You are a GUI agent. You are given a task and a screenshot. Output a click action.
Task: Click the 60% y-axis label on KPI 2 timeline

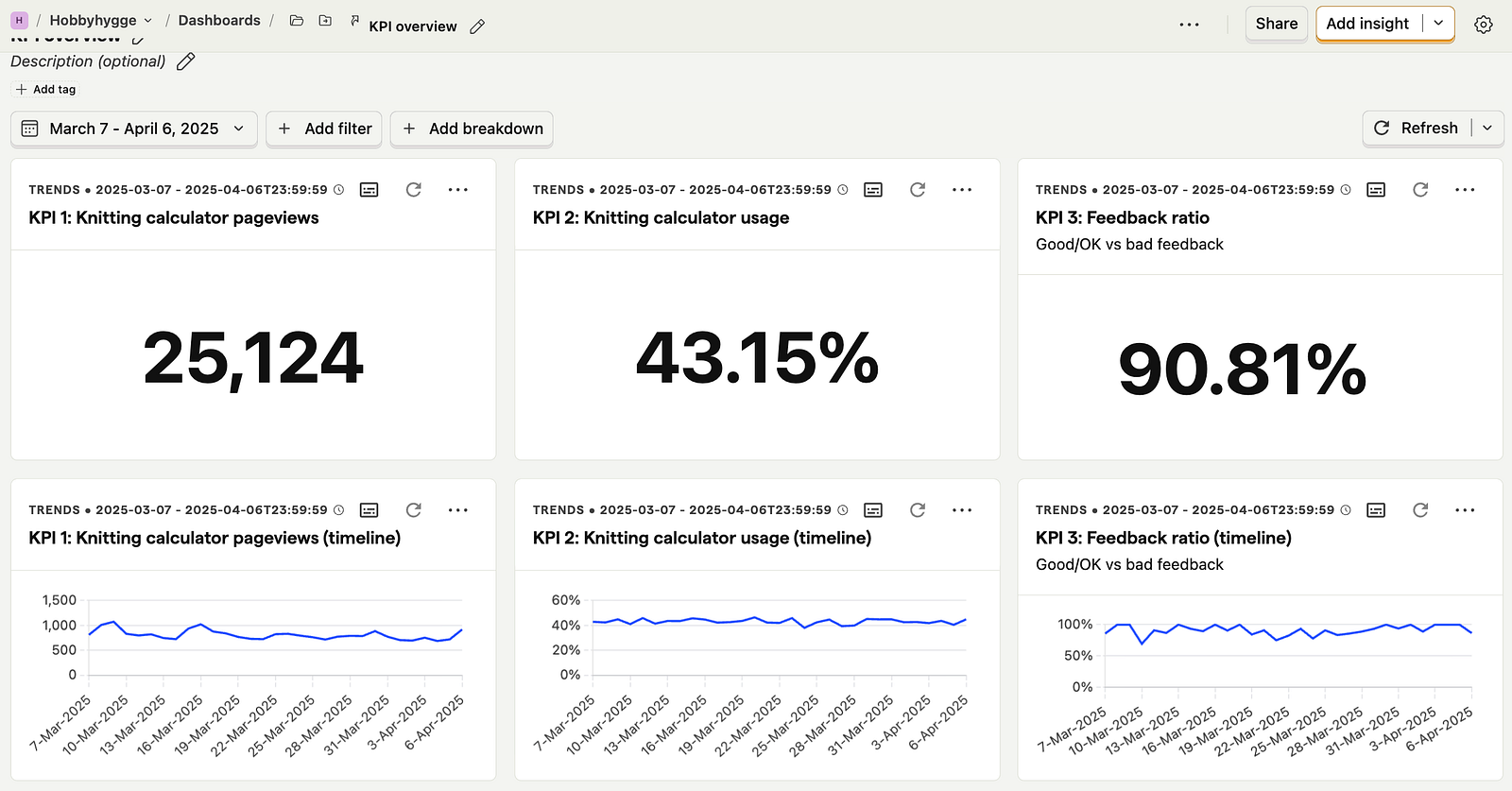[566, 600]
